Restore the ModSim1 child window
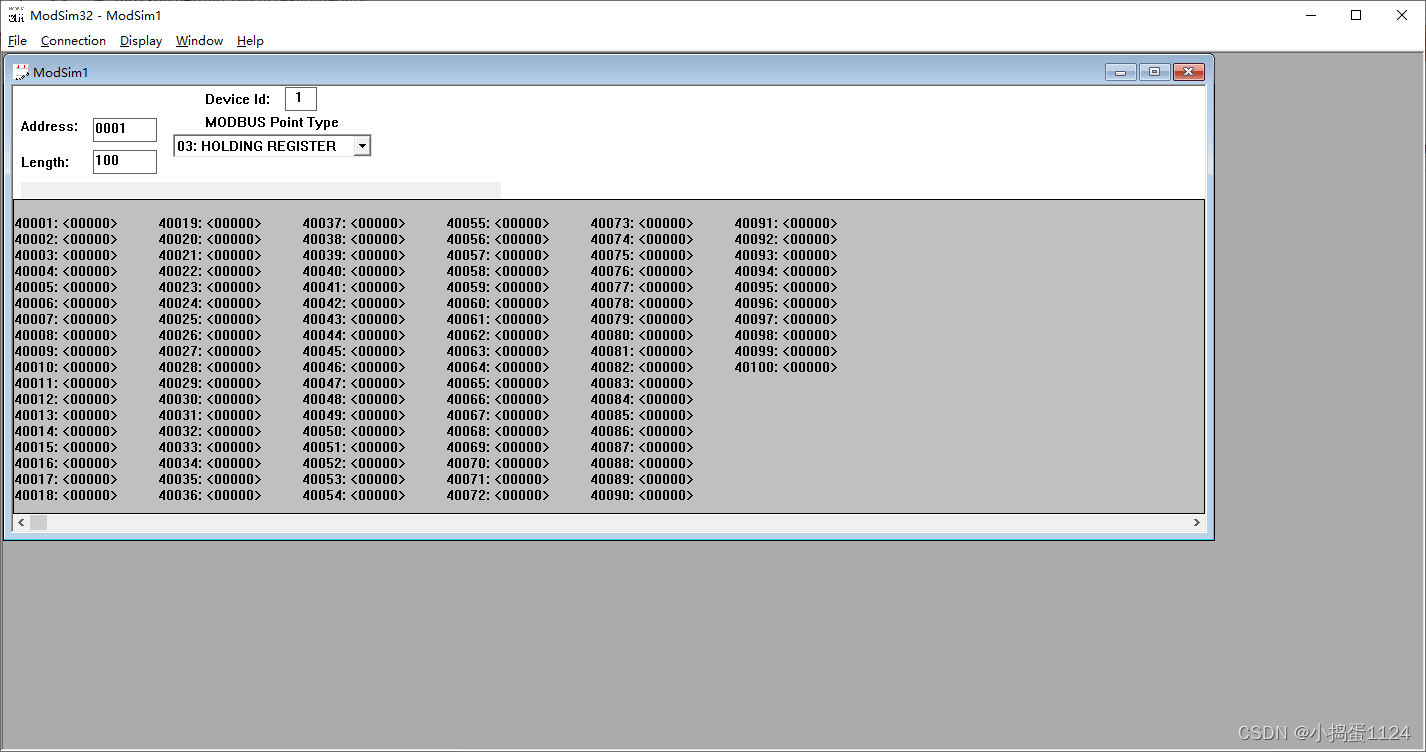The height and width of the screenshot is (752, 1426). [x=1154, y=71]
